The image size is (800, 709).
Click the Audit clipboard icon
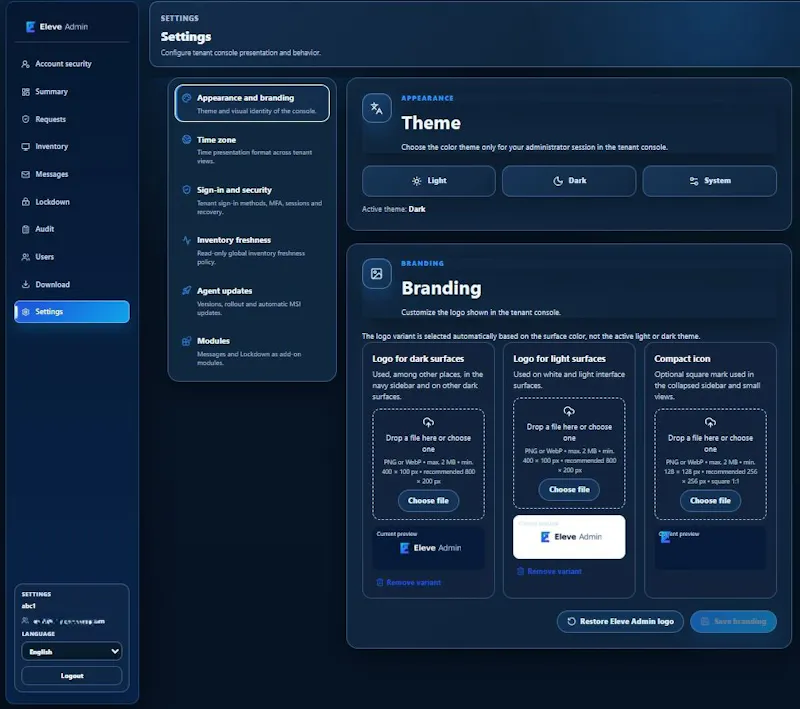26,229
